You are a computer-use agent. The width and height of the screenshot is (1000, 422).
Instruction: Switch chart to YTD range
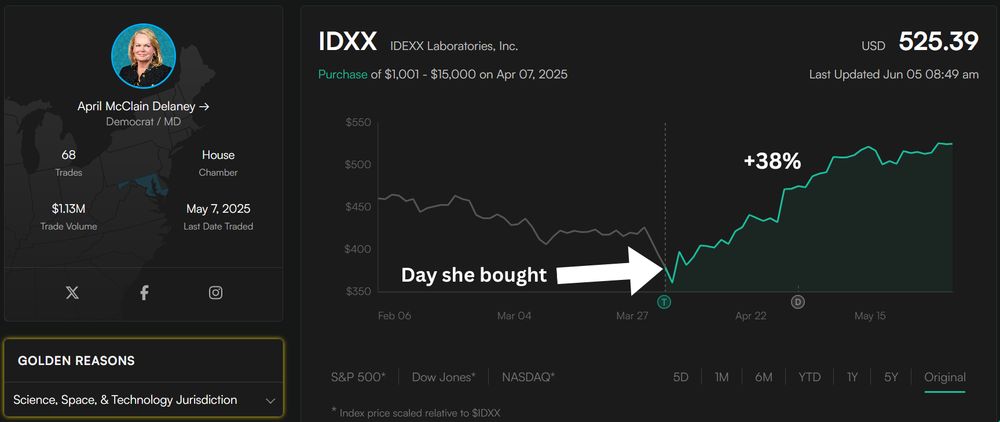(x=809, y=377)
